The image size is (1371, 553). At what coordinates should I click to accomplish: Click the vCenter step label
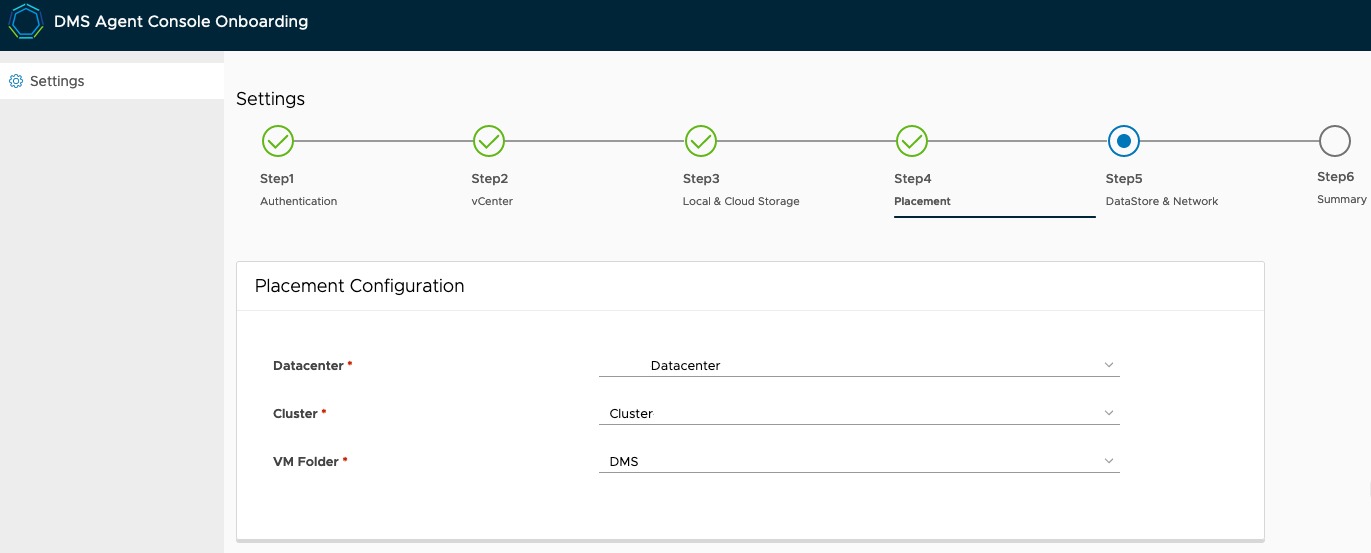click(x=491, y=201)
